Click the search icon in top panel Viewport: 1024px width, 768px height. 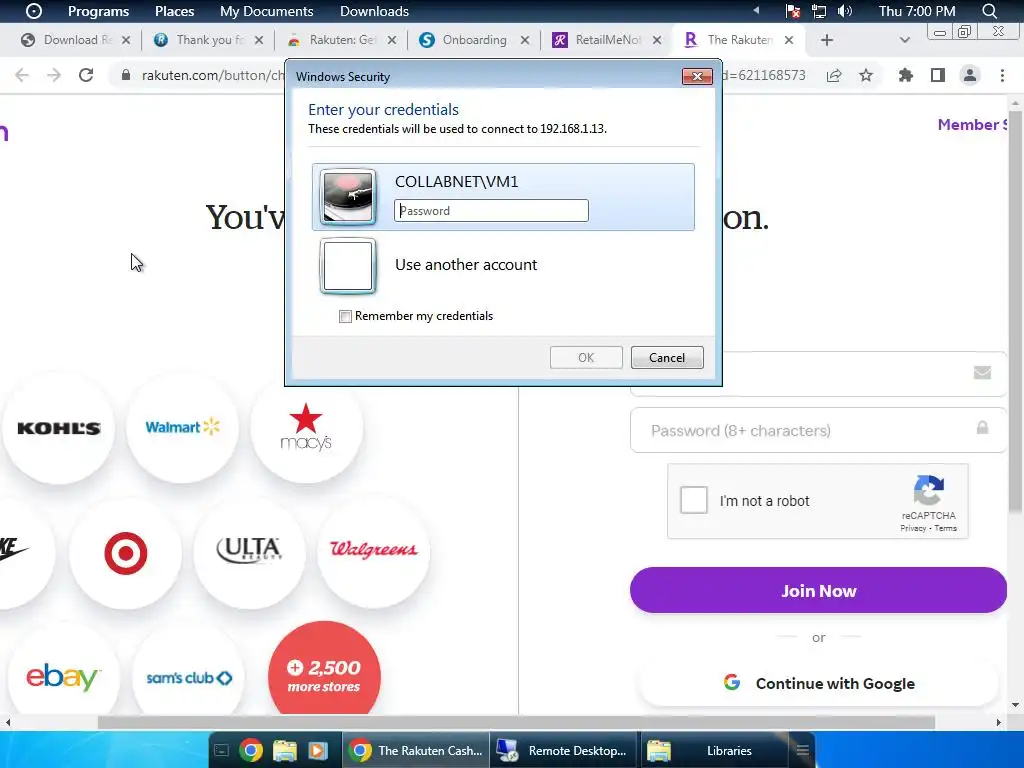[x=989, y=11]
